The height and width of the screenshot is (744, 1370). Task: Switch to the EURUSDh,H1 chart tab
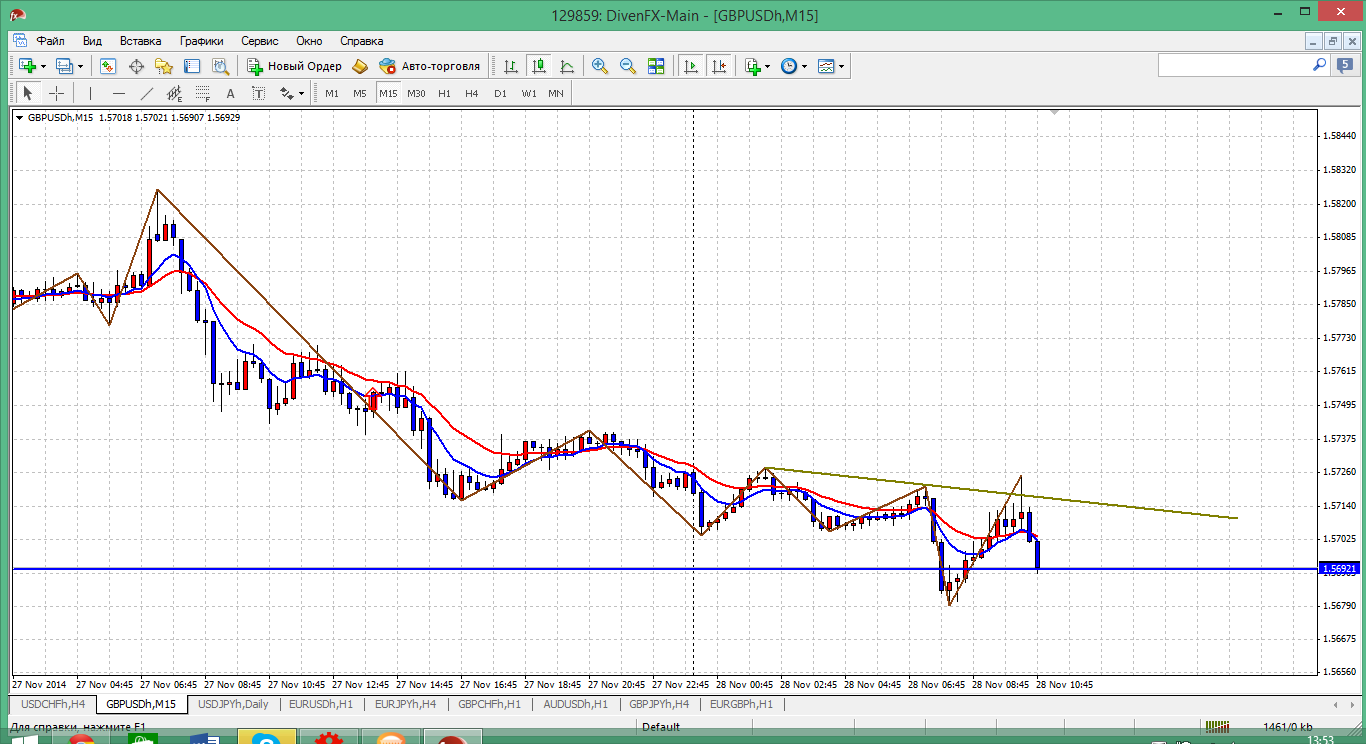(321, 704)
